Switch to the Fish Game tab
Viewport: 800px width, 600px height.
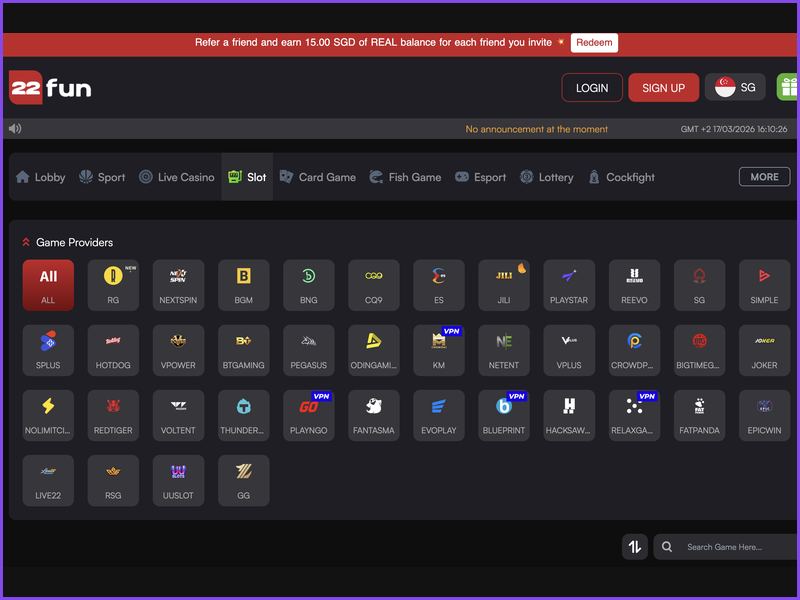(406, 177)
